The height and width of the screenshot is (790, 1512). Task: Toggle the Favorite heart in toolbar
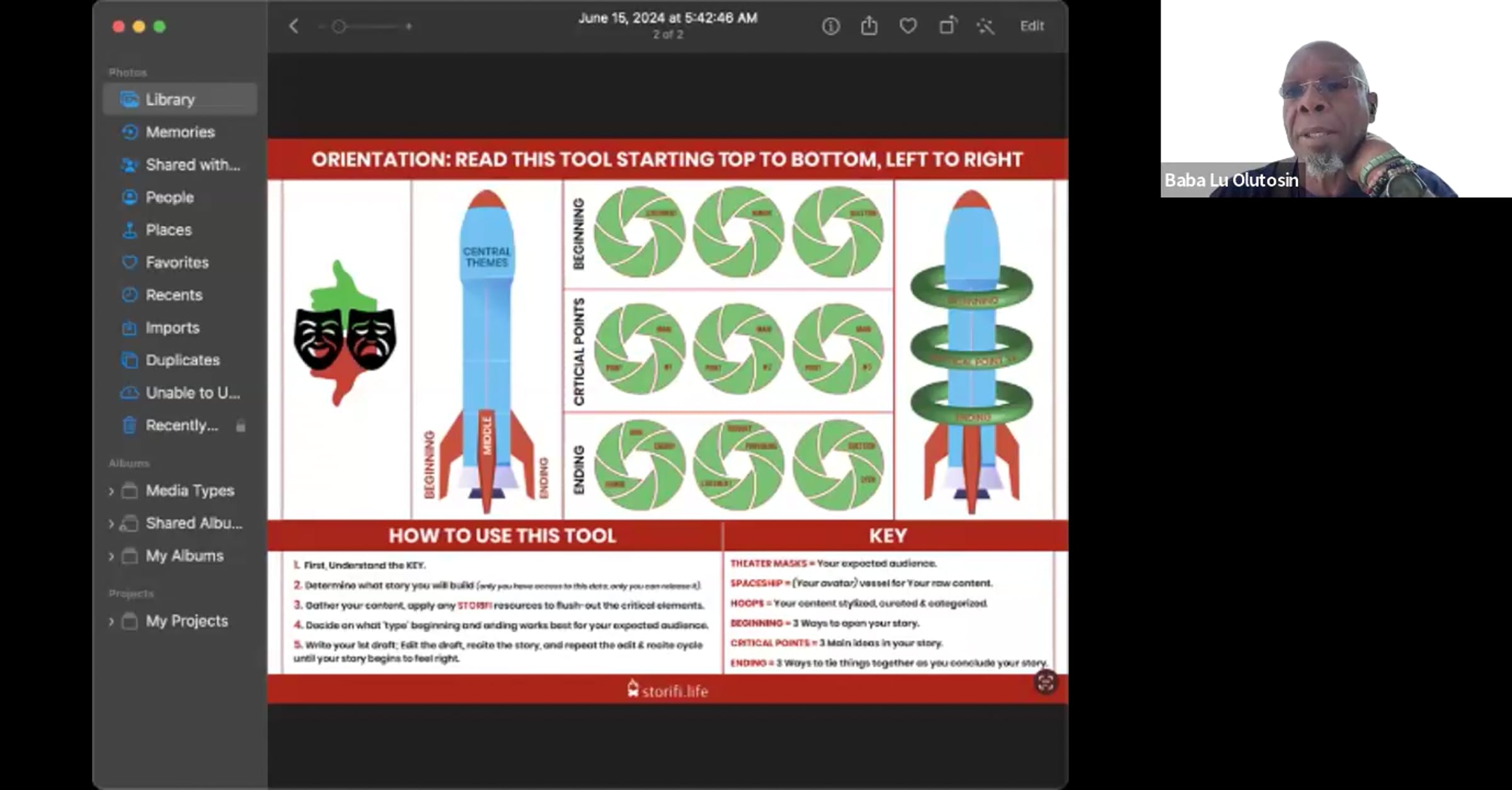click(908, 26)
